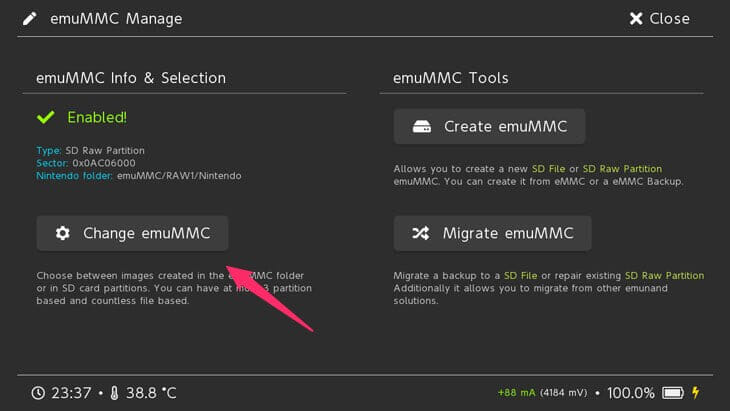Click the X icon in the header
The width and height of the screenshot is (730, 411).
pyautogui.click(x=636, y=18)
